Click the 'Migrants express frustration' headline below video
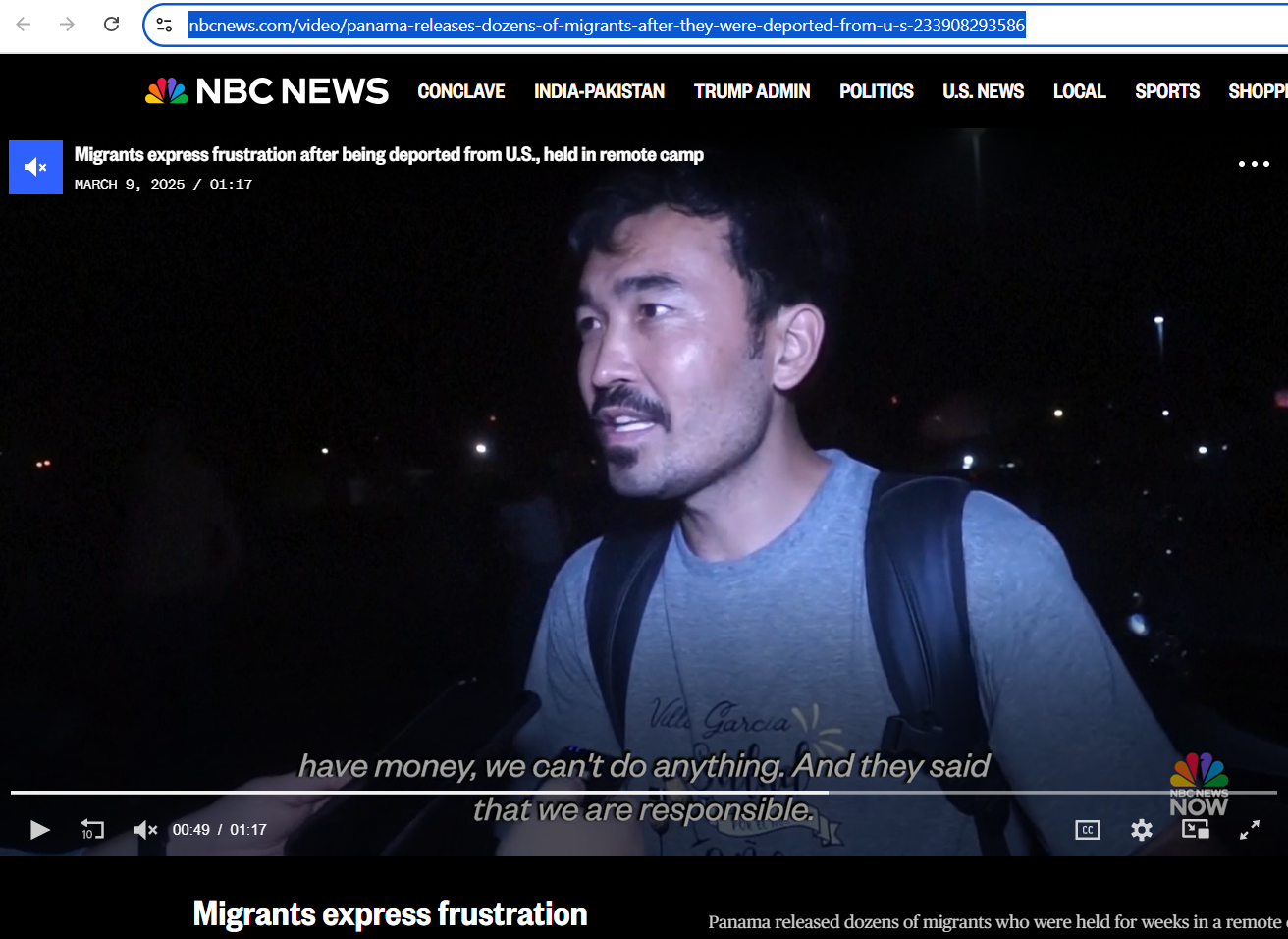This screenshot has height=939, width=1288. point(390,914)
